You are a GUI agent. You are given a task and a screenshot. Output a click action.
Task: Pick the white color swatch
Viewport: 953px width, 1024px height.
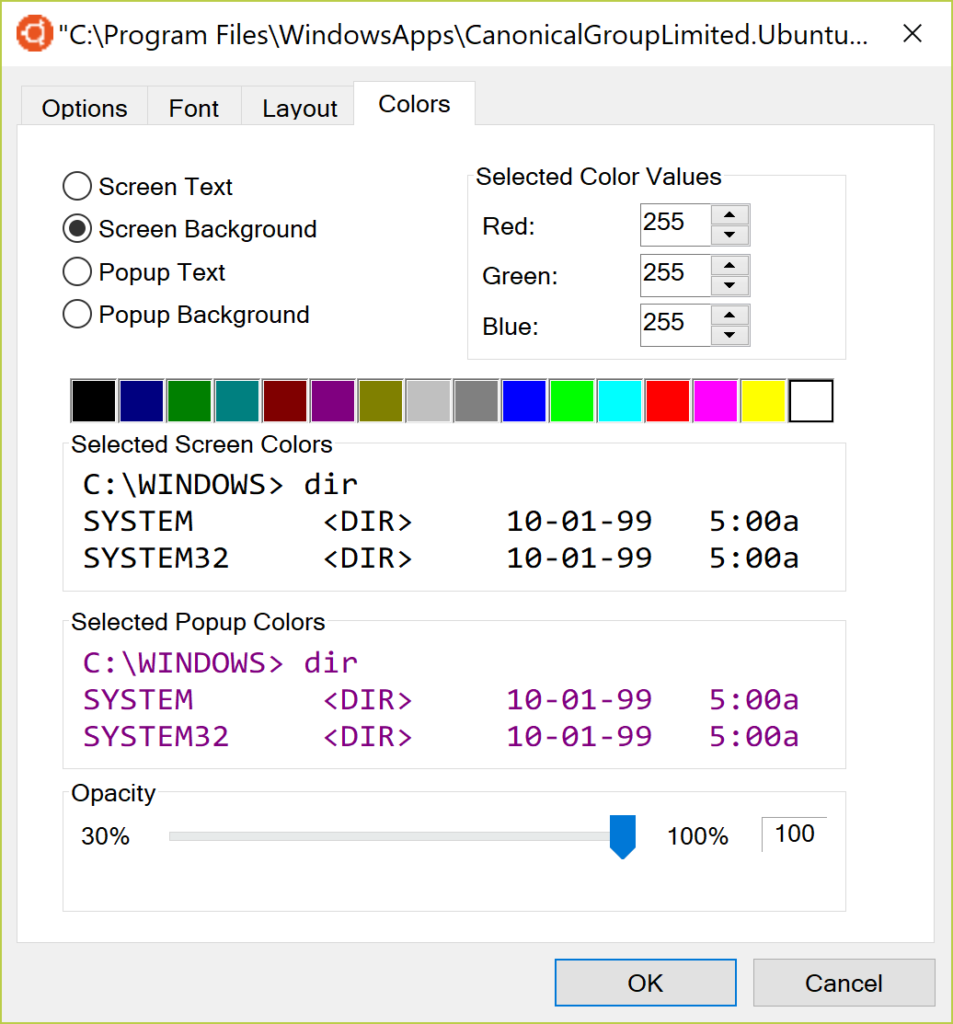810,399
